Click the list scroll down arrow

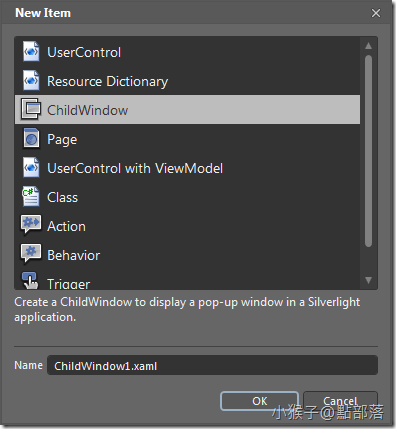tap(368, 280)
